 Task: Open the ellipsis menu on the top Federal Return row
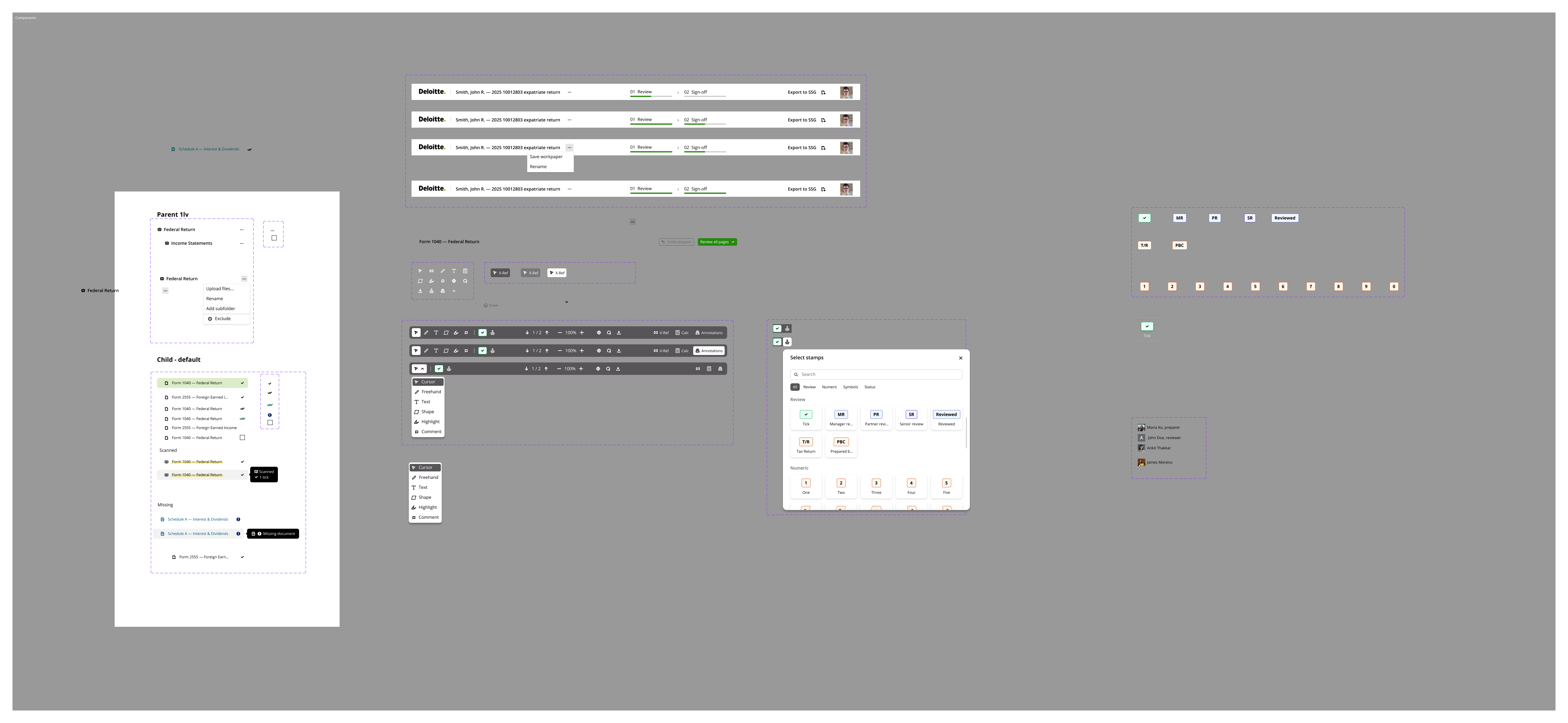click(242, 230)
